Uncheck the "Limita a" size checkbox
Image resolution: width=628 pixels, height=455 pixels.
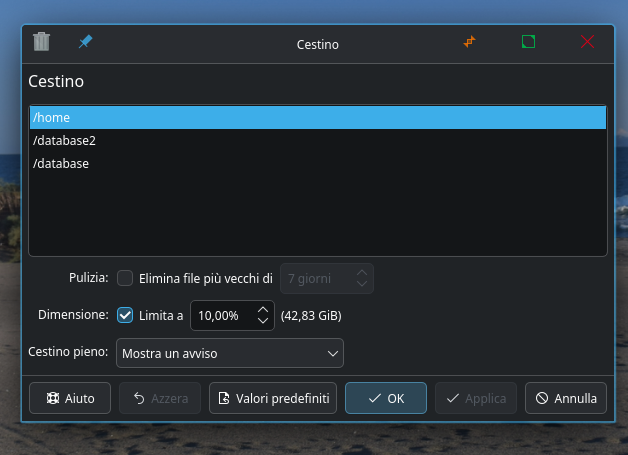[125, 315]
